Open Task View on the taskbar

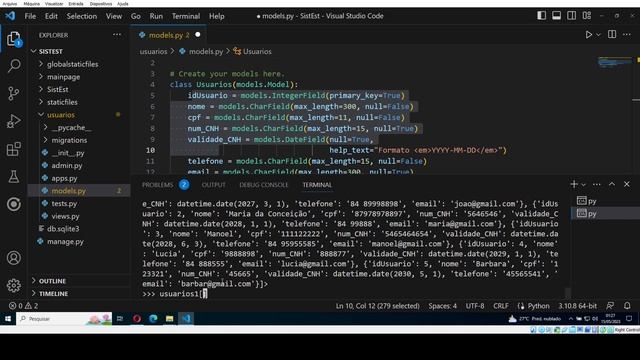120,319
